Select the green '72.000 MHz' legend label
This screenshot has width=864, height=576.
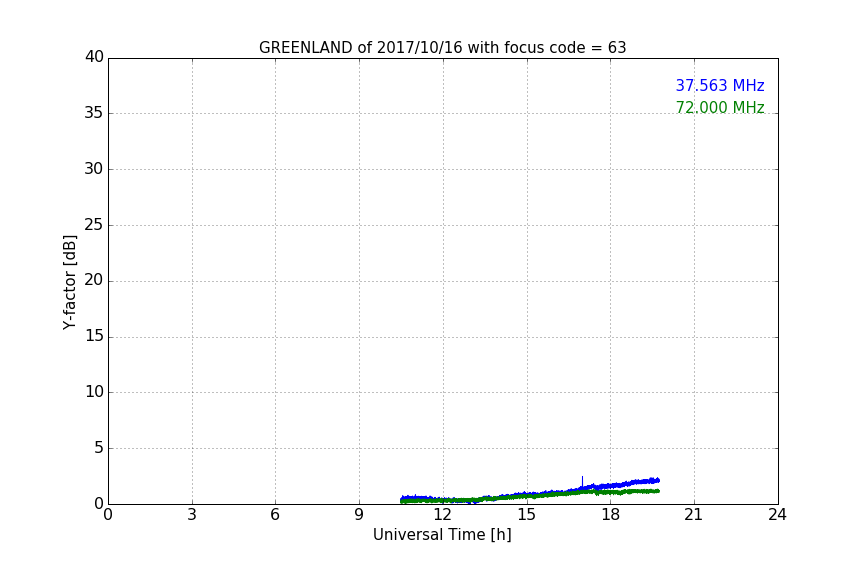click(720, 107)
